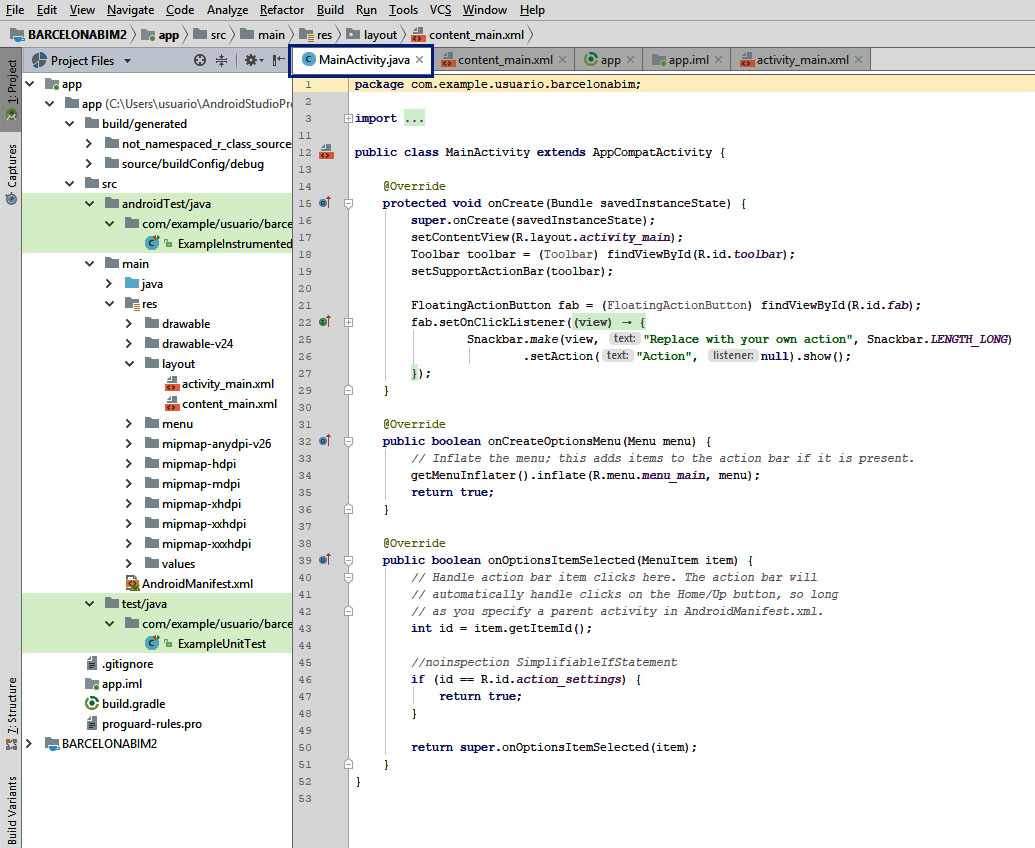The width and height of the screenshot is (1035, 848).
Task: Click the collapse-all icon in Project panel
Action: click(222, 61)
